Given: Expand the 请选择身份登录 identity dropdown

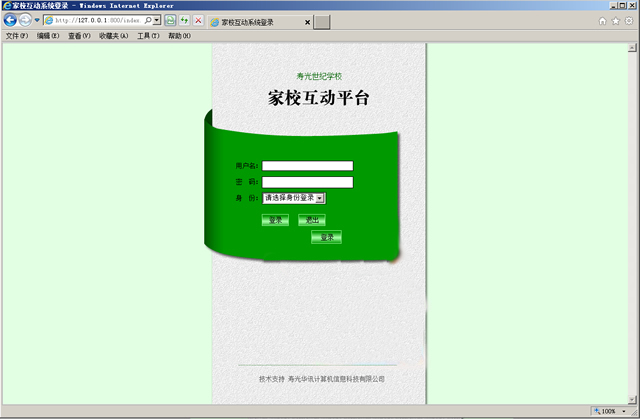Looking at the screenshot, I should [x=320, y=198].
